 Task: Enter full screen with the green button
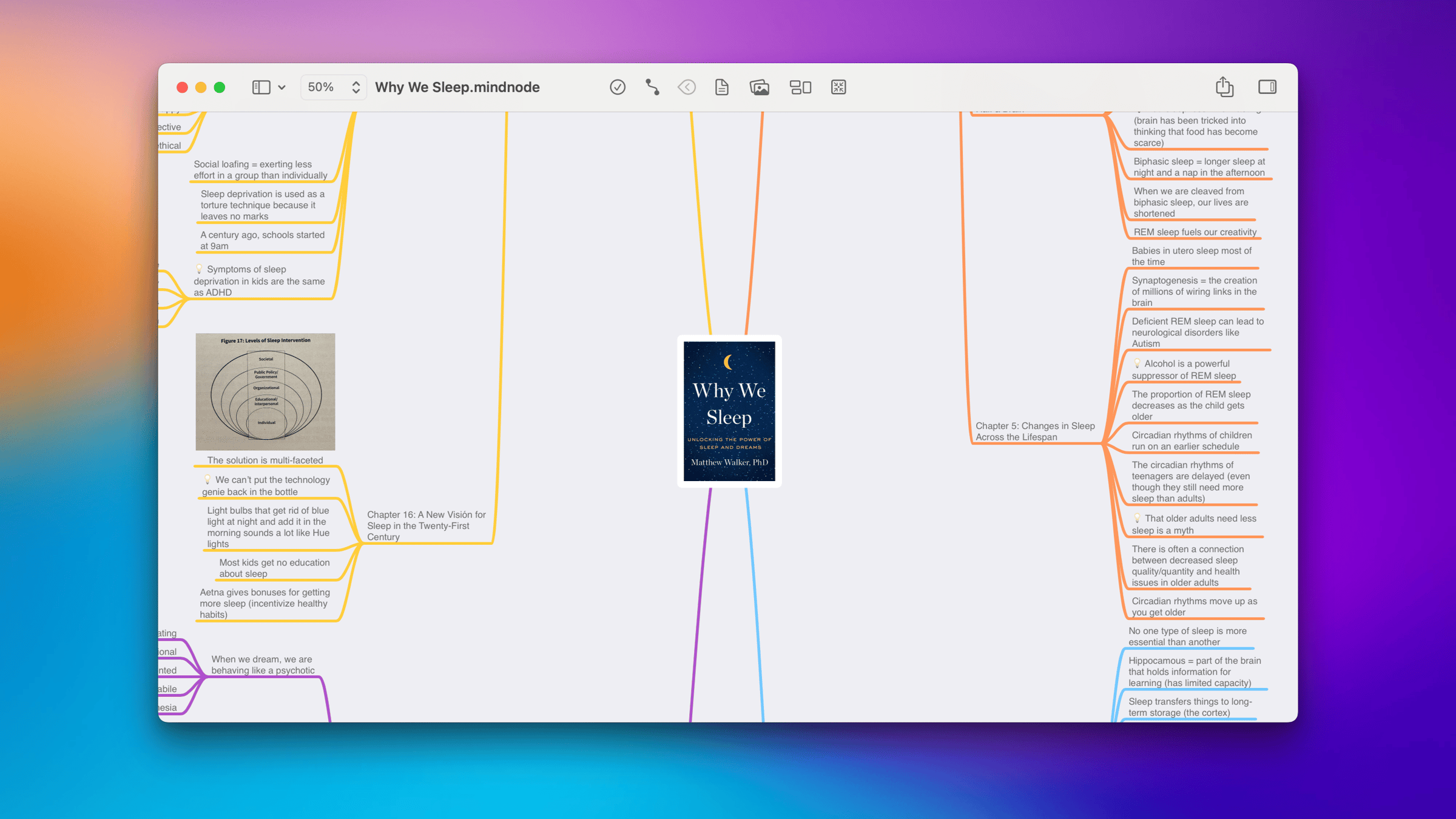220,87
